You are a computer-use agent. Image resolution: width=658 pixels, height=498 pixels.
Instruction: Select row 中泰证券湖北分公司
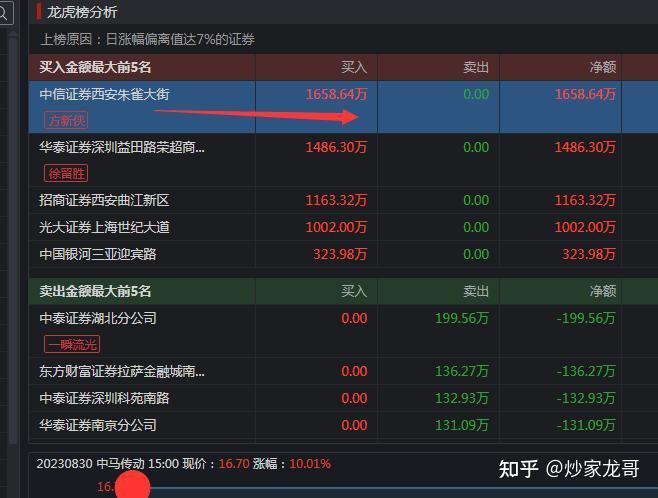click(x=343, y=331)
